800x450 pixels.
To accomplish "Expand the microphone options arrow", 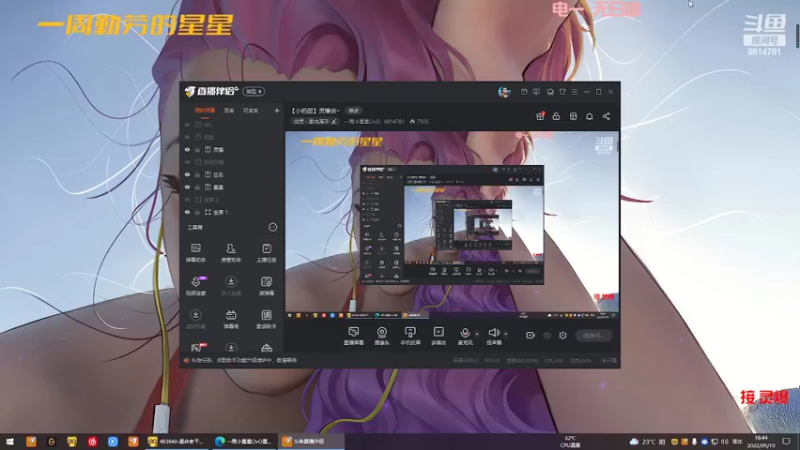I will 477,334.
